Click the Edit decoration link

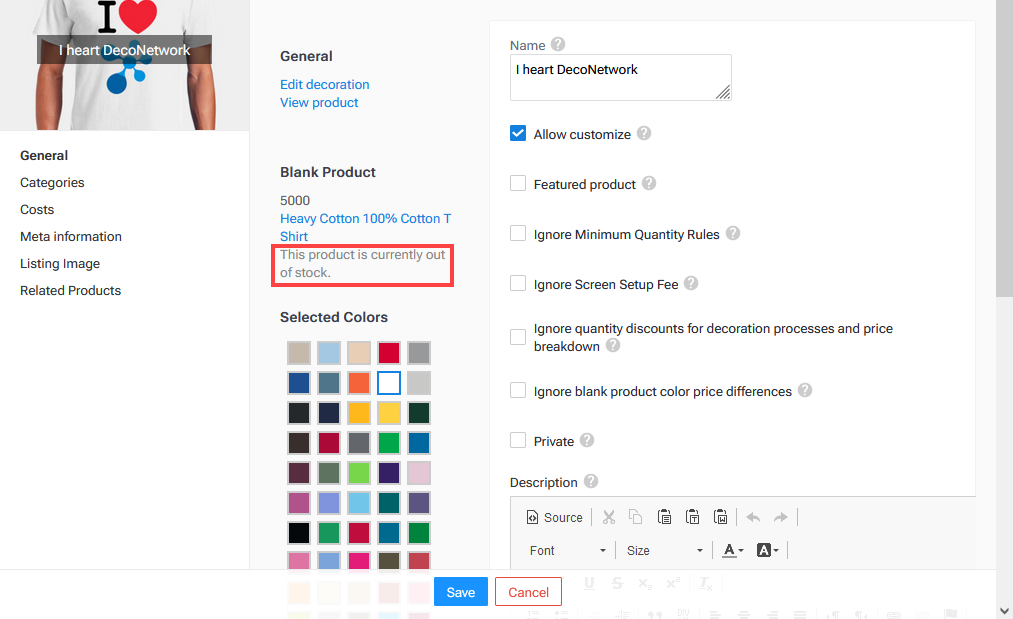[324, 84]
